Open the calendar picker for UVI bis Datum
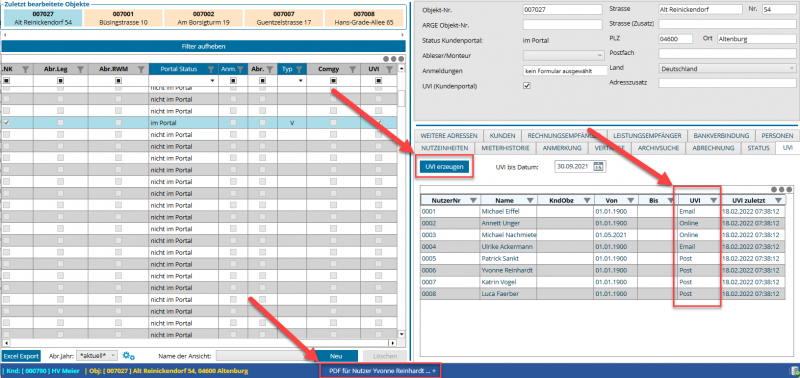800x378 pixels. (599, 166)
